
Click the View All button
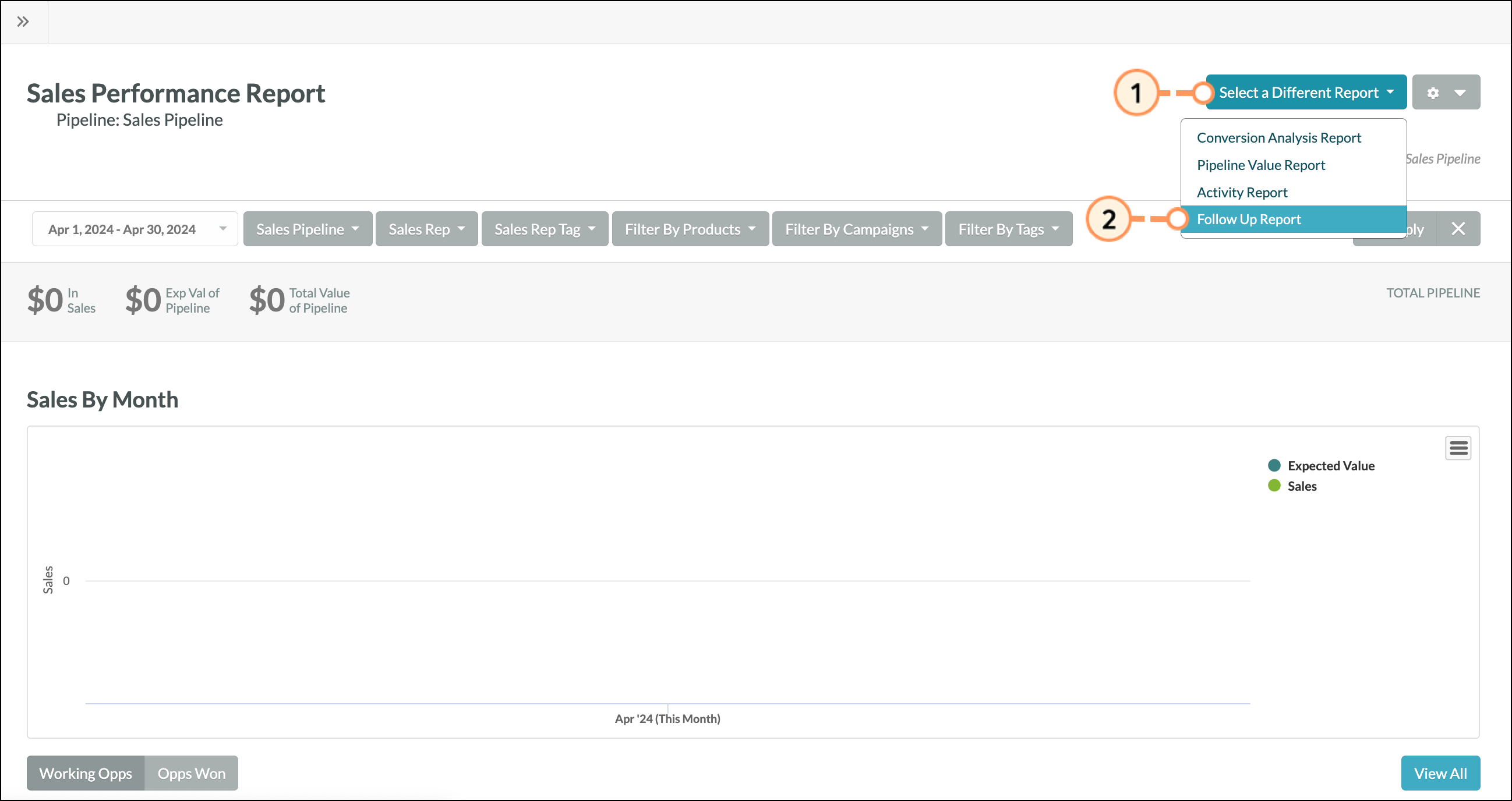click(x=1440, y=773)
